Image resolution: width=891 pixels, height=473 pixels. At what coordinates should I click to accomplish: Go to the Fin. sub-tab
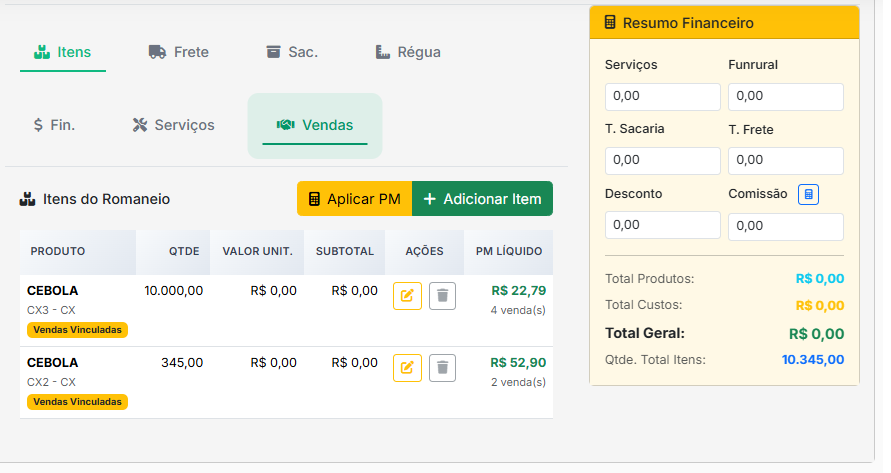(x=54, y=125)
